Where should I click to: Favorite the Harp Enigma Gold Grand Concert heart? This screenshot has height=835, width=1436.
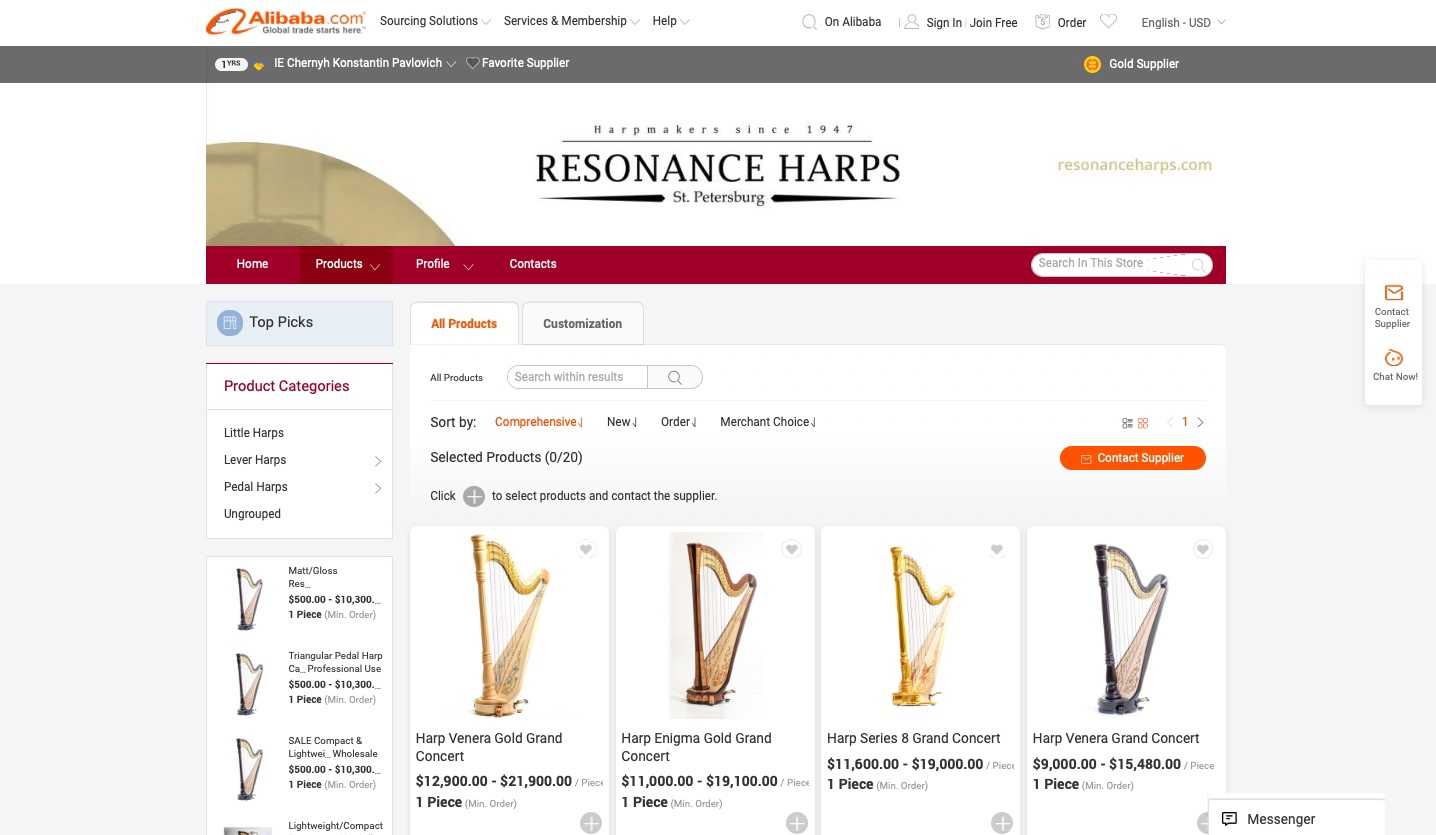tap(792, 549)
